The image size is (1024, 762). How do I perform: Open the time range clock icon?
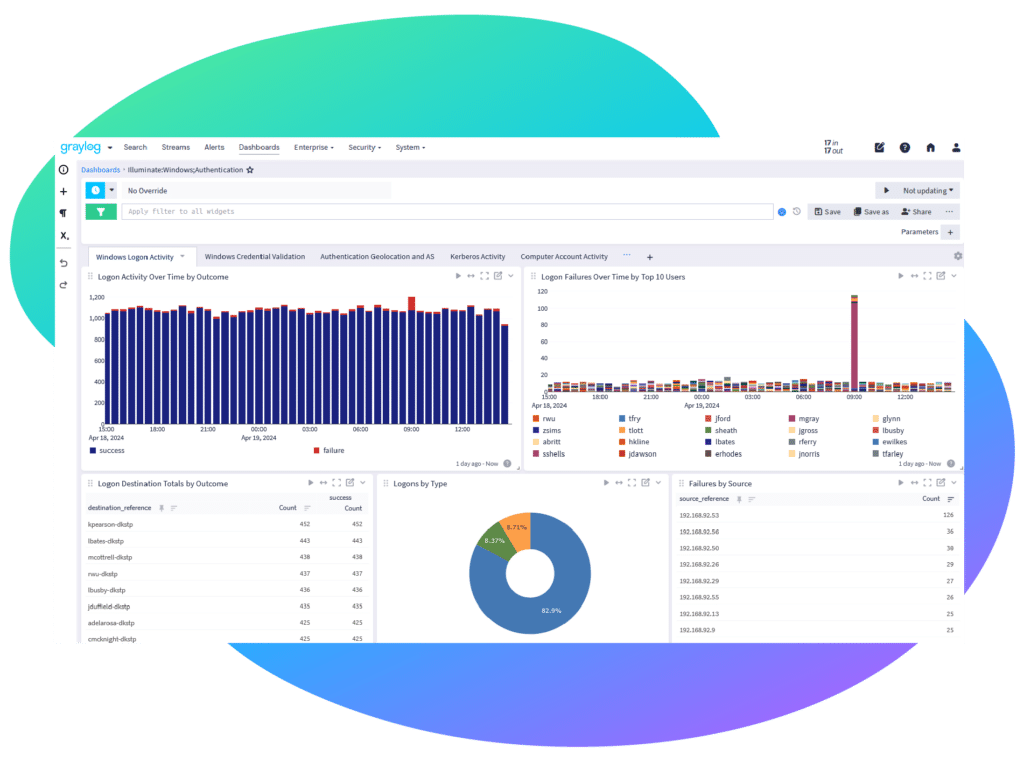click(95, 190)
